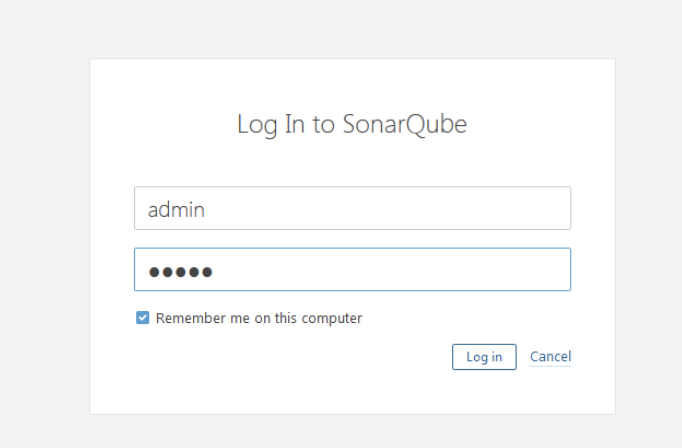Uncheck the Remember me checkbox
Image resolution: width=682 pixels, height=448 pixels.
(142, 318)
